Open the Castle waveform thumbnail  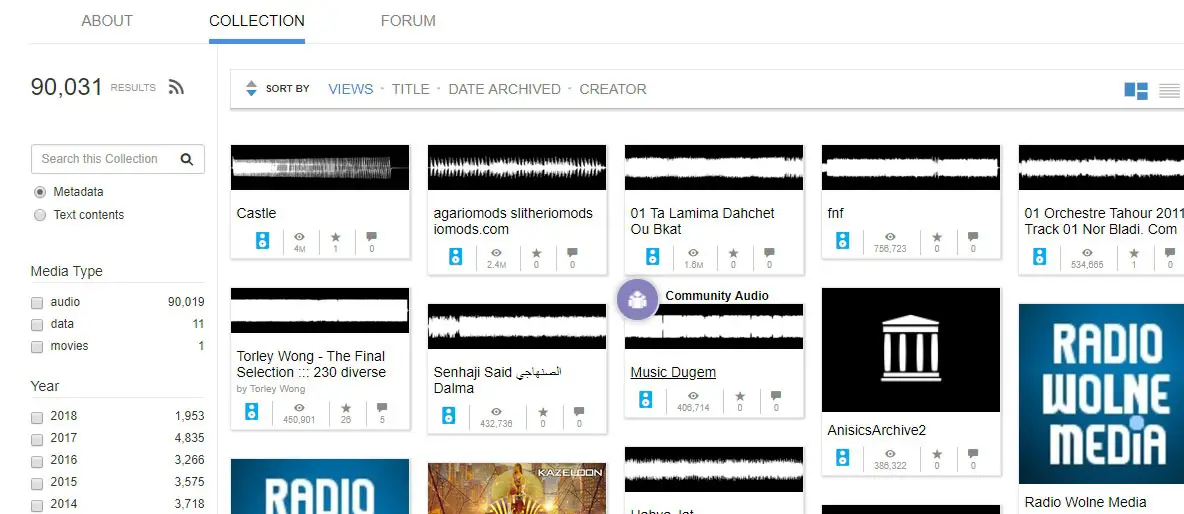(x=320, y=168)
